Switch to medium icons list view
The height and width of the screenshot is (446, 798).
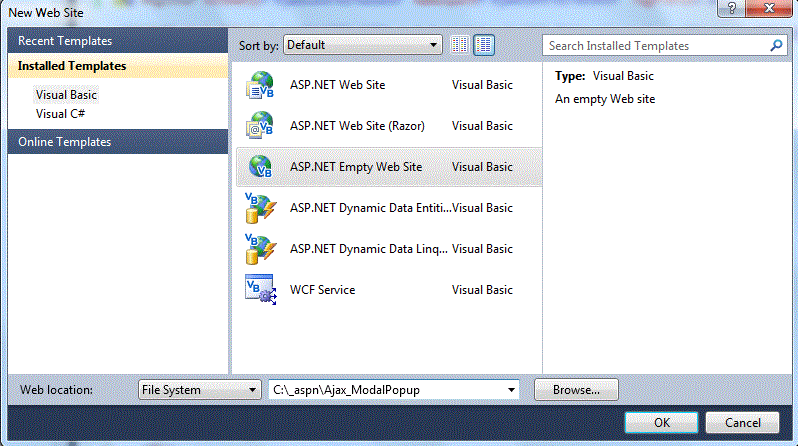click(484, 45)
